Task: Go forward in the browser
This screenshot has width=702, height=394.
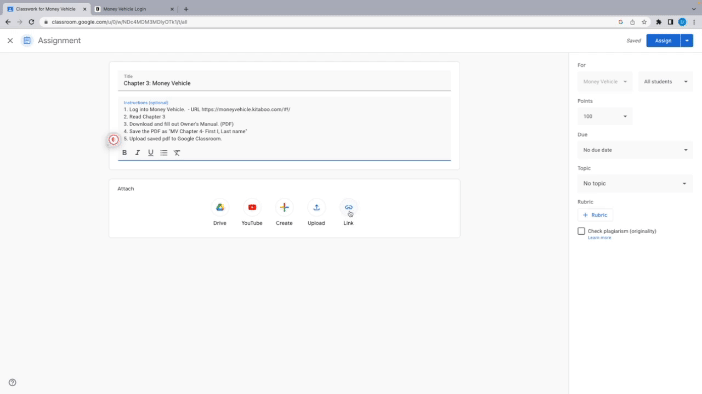Action: [x=19, y=22]
